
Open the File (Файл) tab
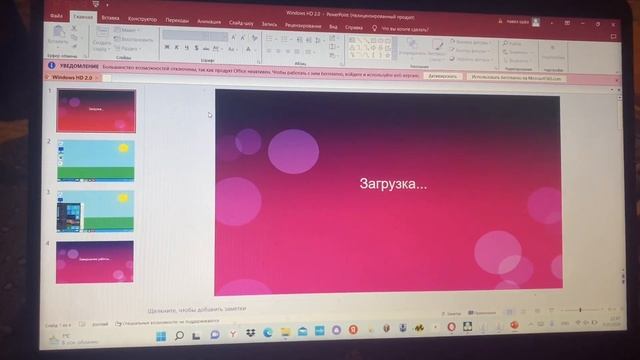(57, 16)
